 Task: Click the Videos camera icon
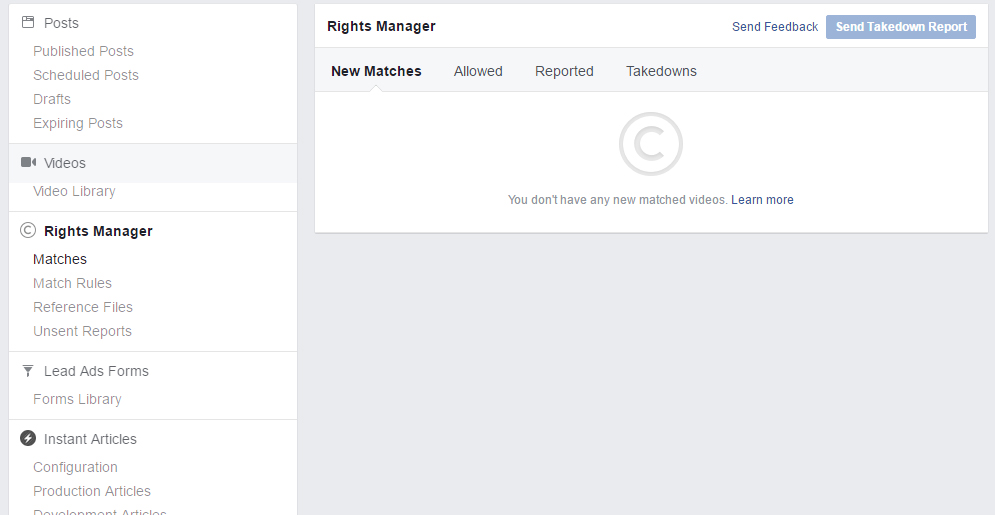28,162
